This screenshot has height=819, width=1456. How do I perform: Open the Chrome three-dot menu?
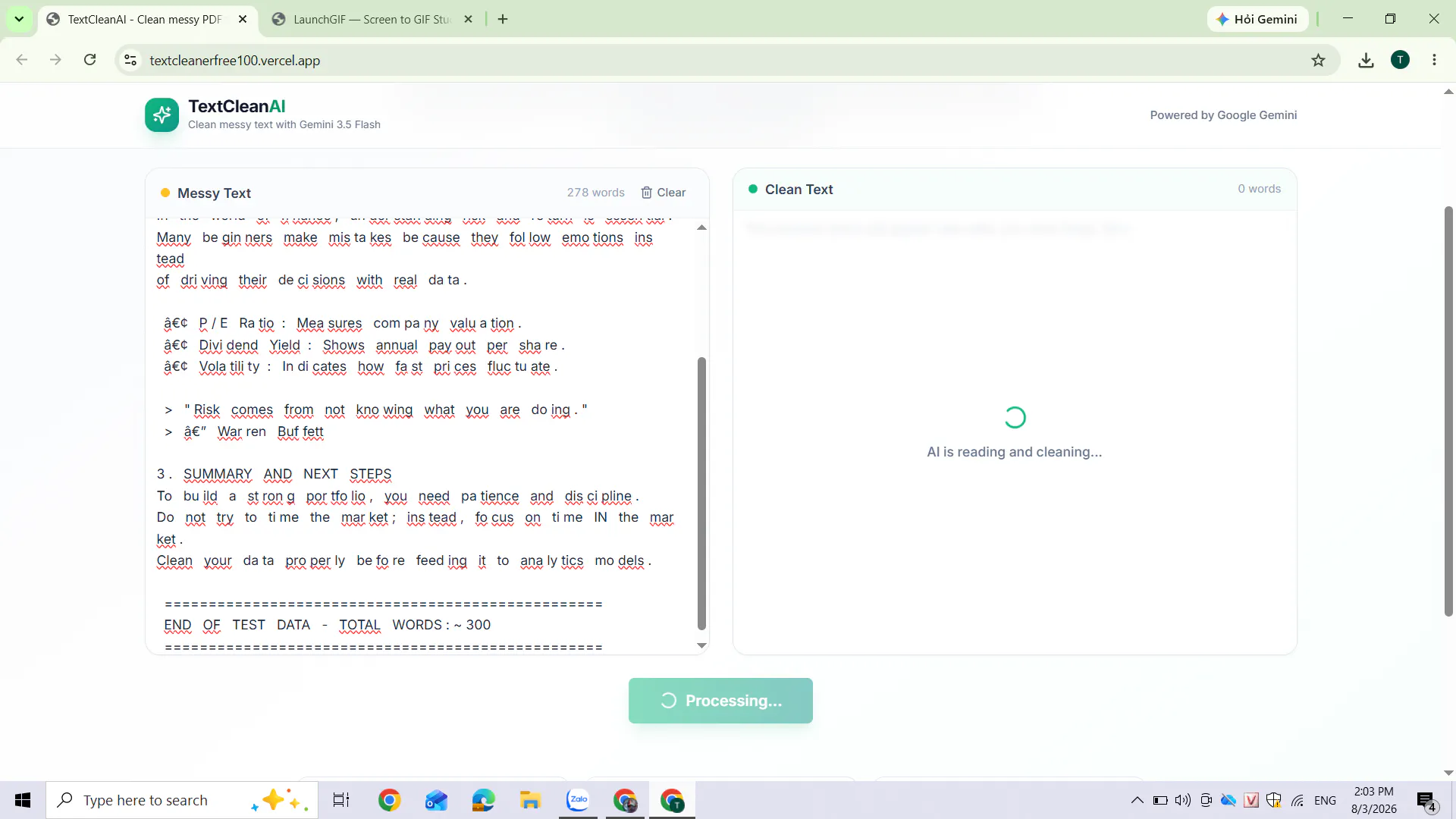point(1434,60)
